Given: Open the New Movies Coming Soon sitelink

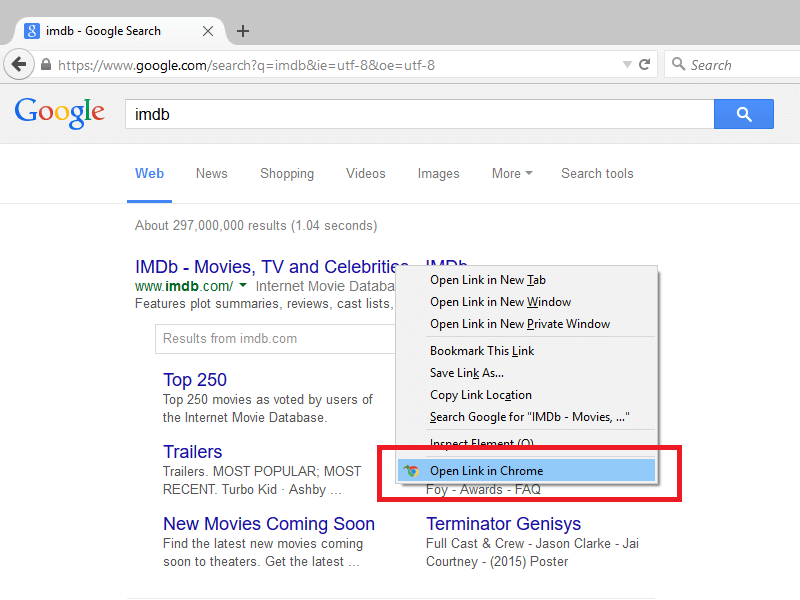Looking at the screenshot, I should point(269,523).
